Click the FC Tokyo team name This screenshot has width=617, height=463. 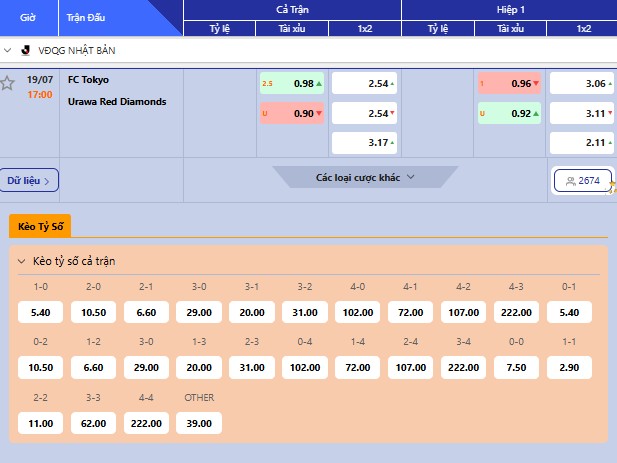coord(88,80)
